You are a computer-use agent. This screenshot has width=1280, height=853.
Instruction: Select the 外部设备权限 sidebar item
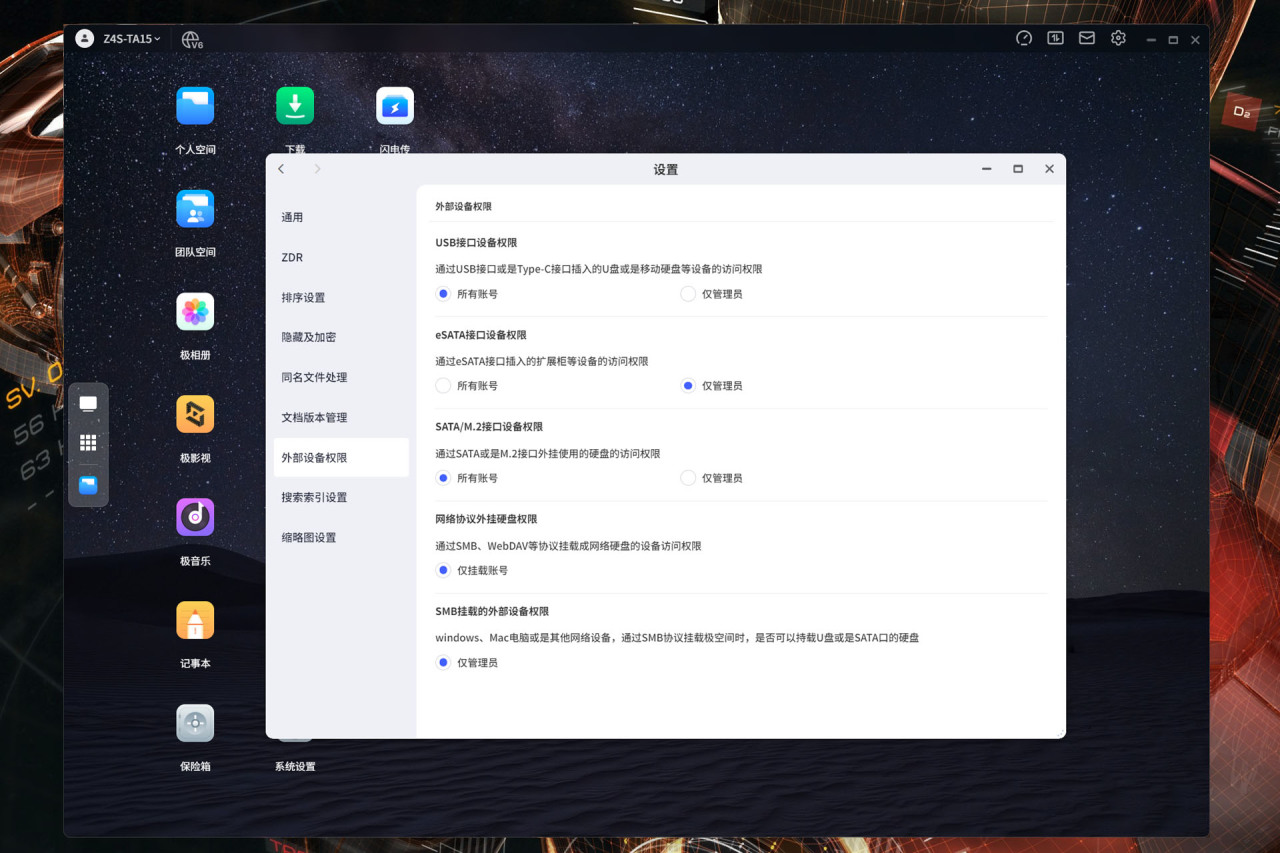pyautogui.click(x=341, y=457)
